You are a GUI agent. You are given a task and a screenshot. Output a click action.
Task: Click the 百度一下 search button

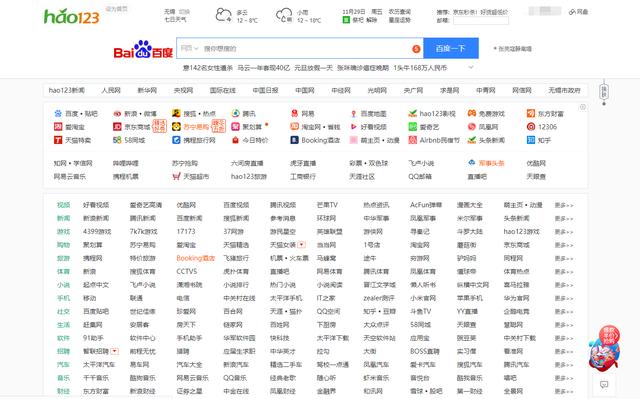451,49
